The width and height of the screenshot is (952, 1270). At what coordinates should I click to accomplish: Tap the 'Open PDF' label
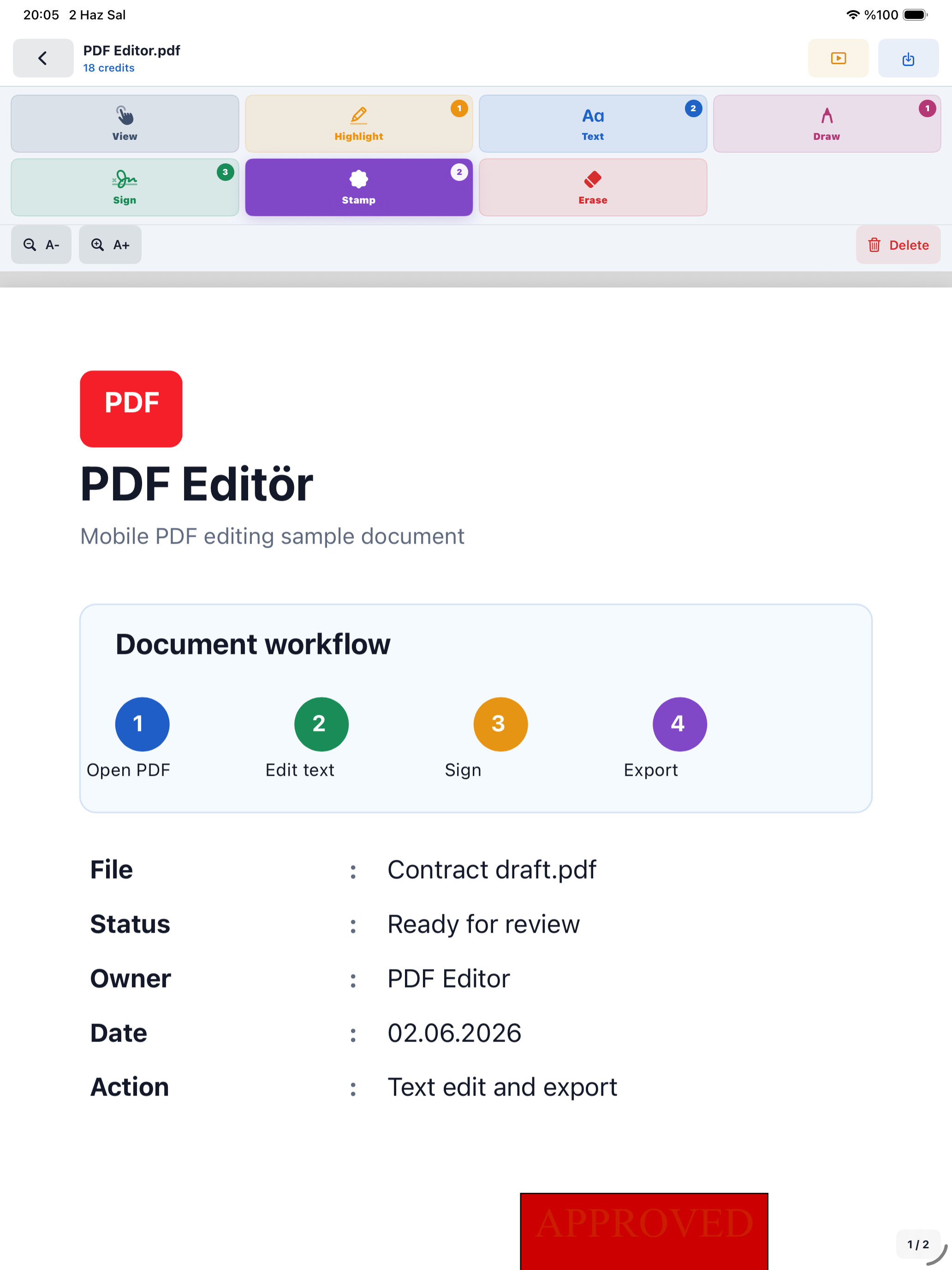coord(129,770)
